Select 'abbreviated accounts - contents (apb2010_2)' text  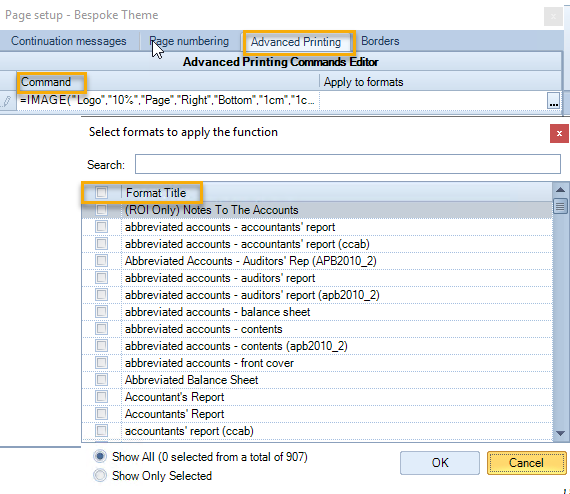(236, 346)
